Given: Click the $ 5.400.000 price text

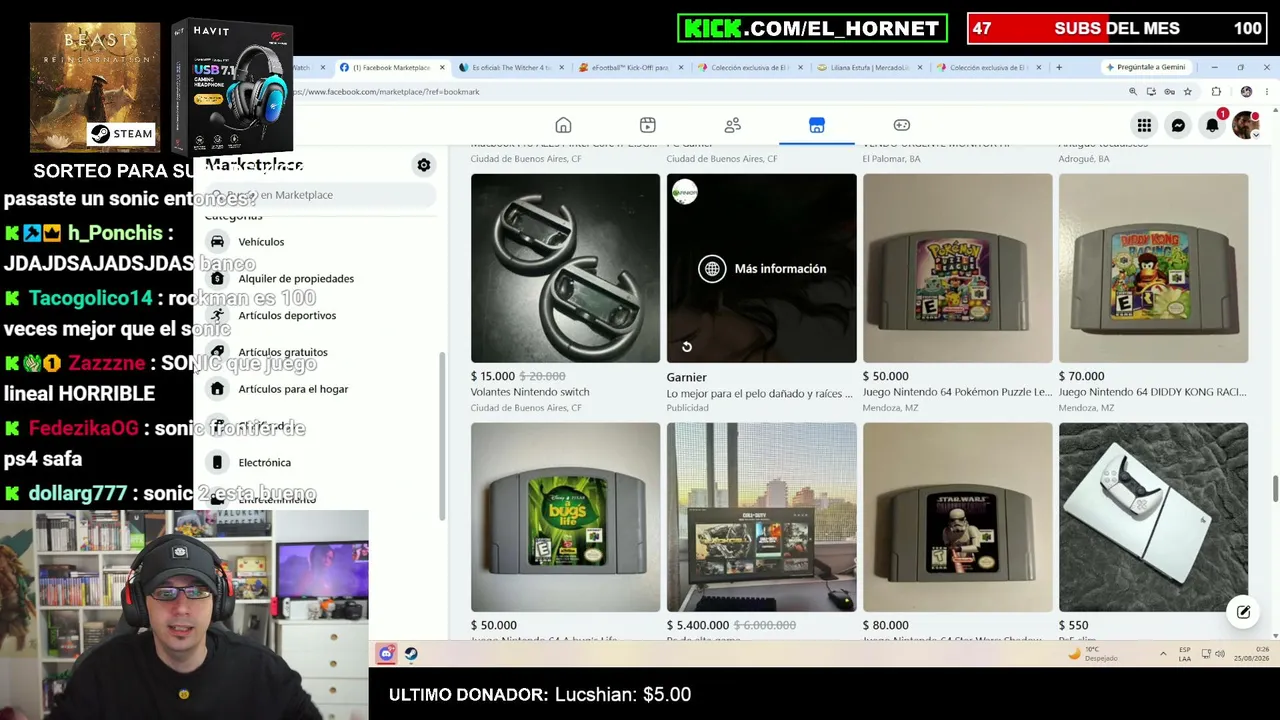Looking at the screenshot, I should 698,625.
